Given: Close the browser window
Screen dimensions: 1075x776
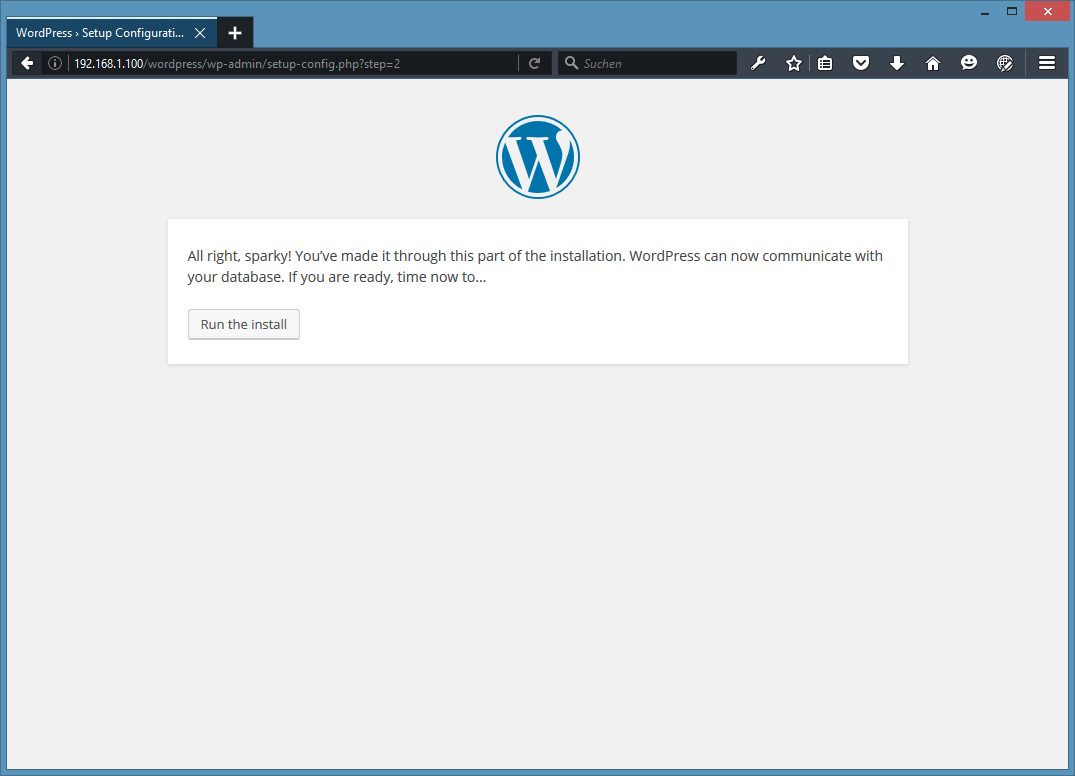Looking at the screenshot, I should pos(1048,12).
